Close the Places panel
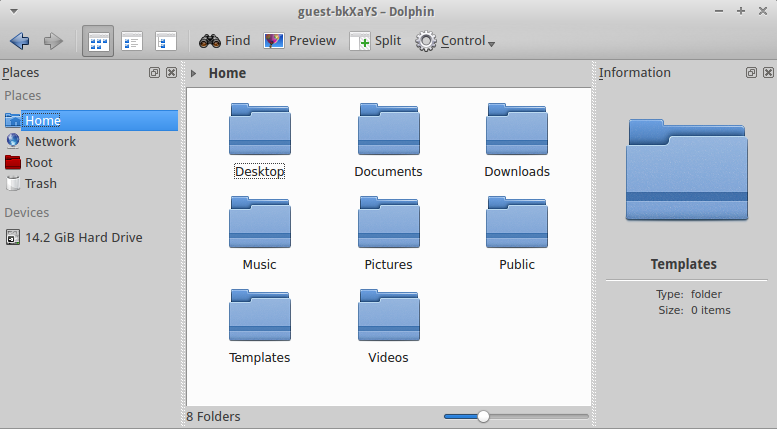This screenshot has height=429, width=777. (x=171, y=73)
